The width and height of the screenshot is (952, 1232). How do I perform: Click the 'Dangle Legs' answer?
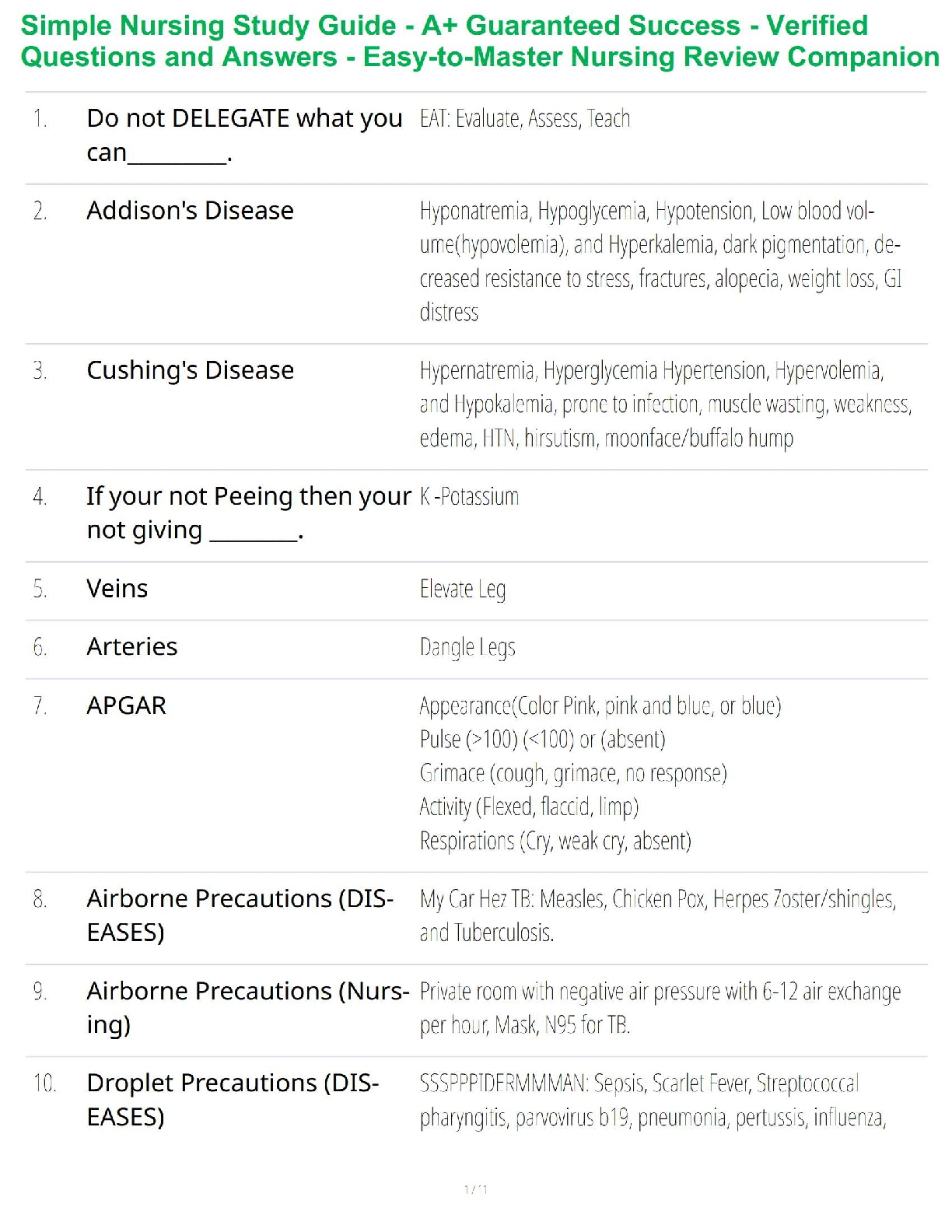coord(467,648)
